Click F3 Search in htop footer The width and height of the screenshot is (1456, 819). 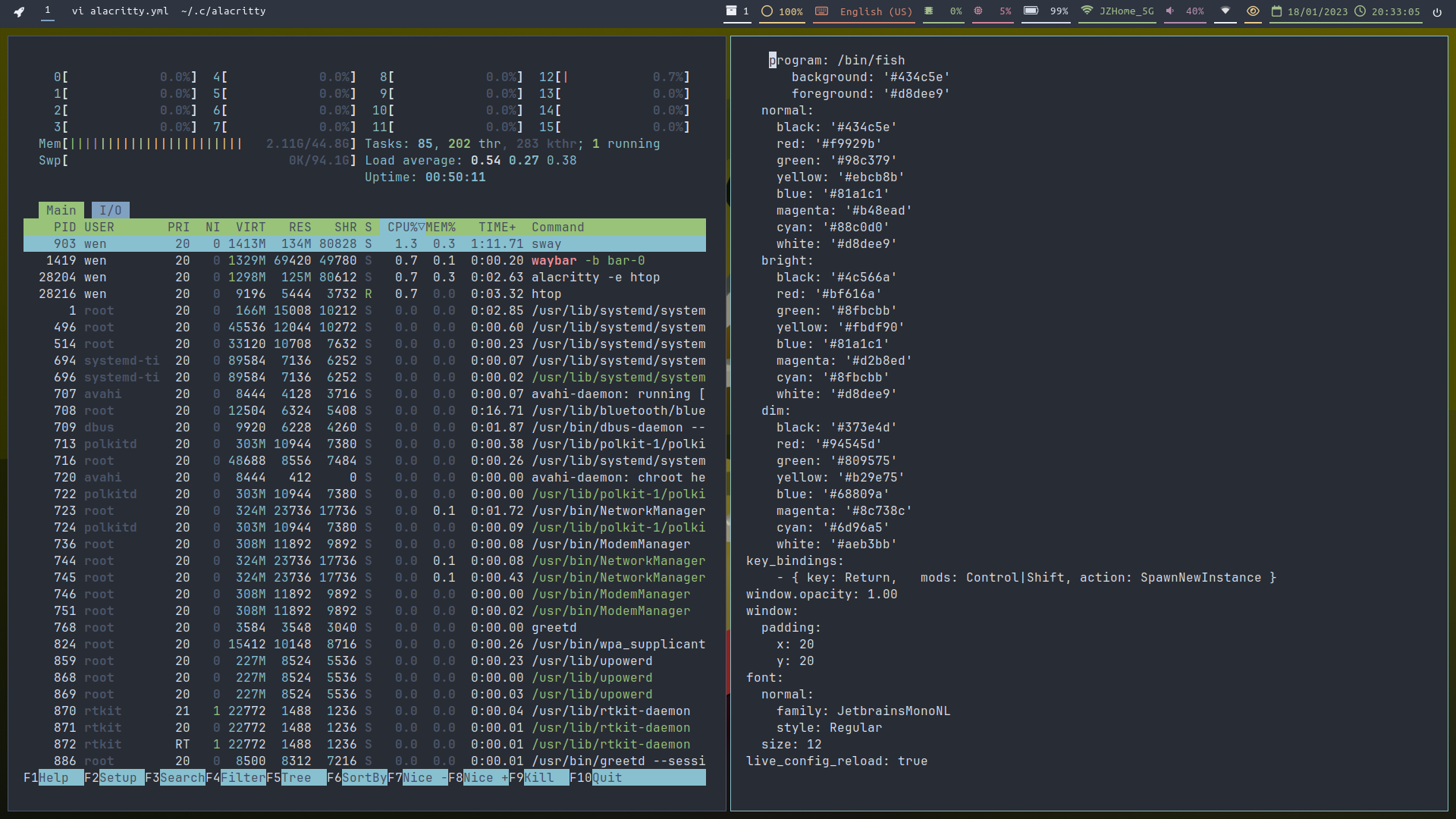pyautogui.click(x=175, y=777)
